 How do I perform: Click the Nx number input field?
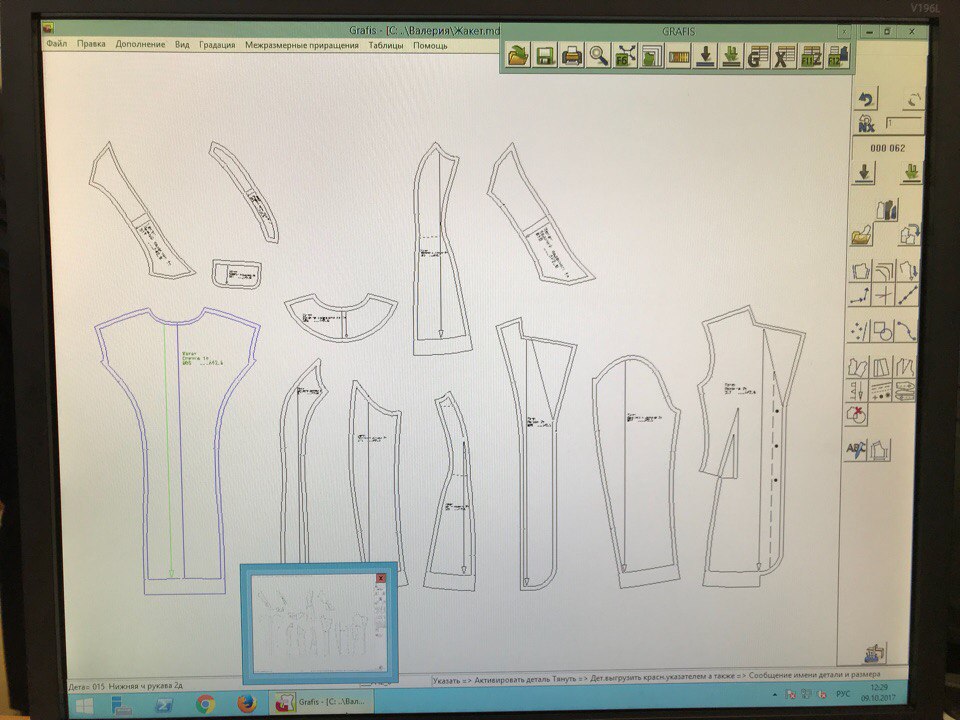(904, 124)
